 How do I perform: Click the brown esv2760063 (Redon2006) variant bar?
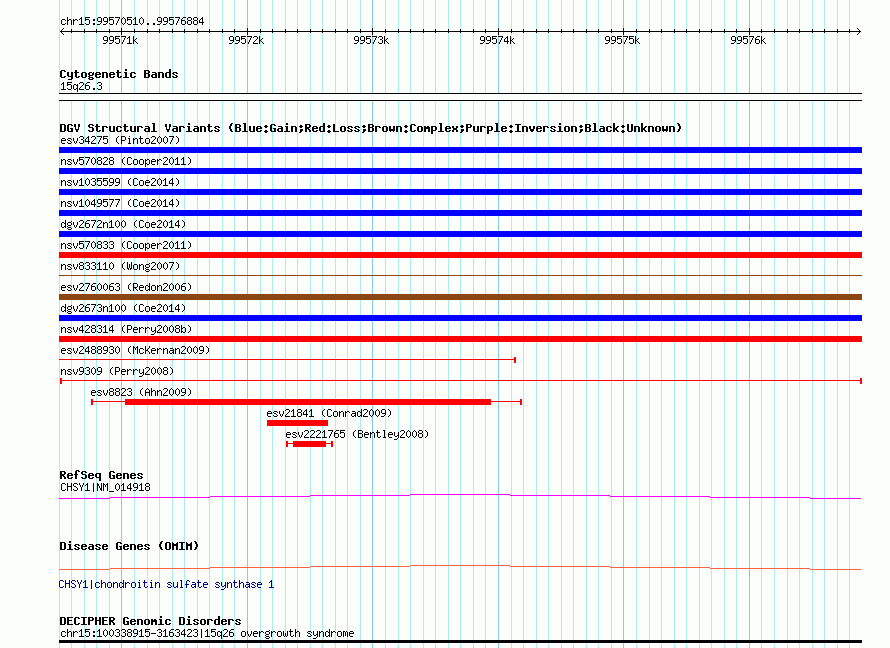(x=460, y=297)
